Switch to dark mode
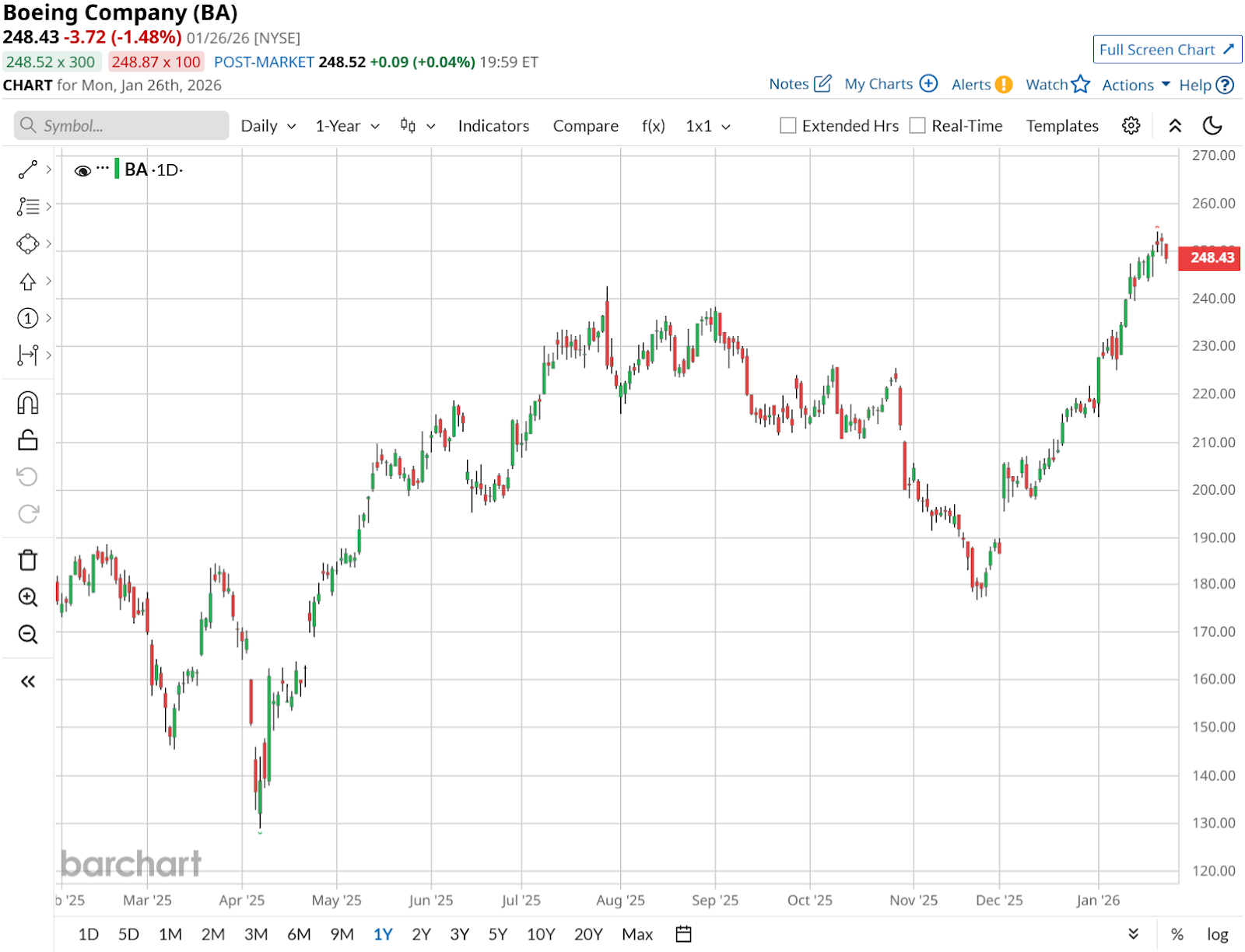 click(1212, 126)
